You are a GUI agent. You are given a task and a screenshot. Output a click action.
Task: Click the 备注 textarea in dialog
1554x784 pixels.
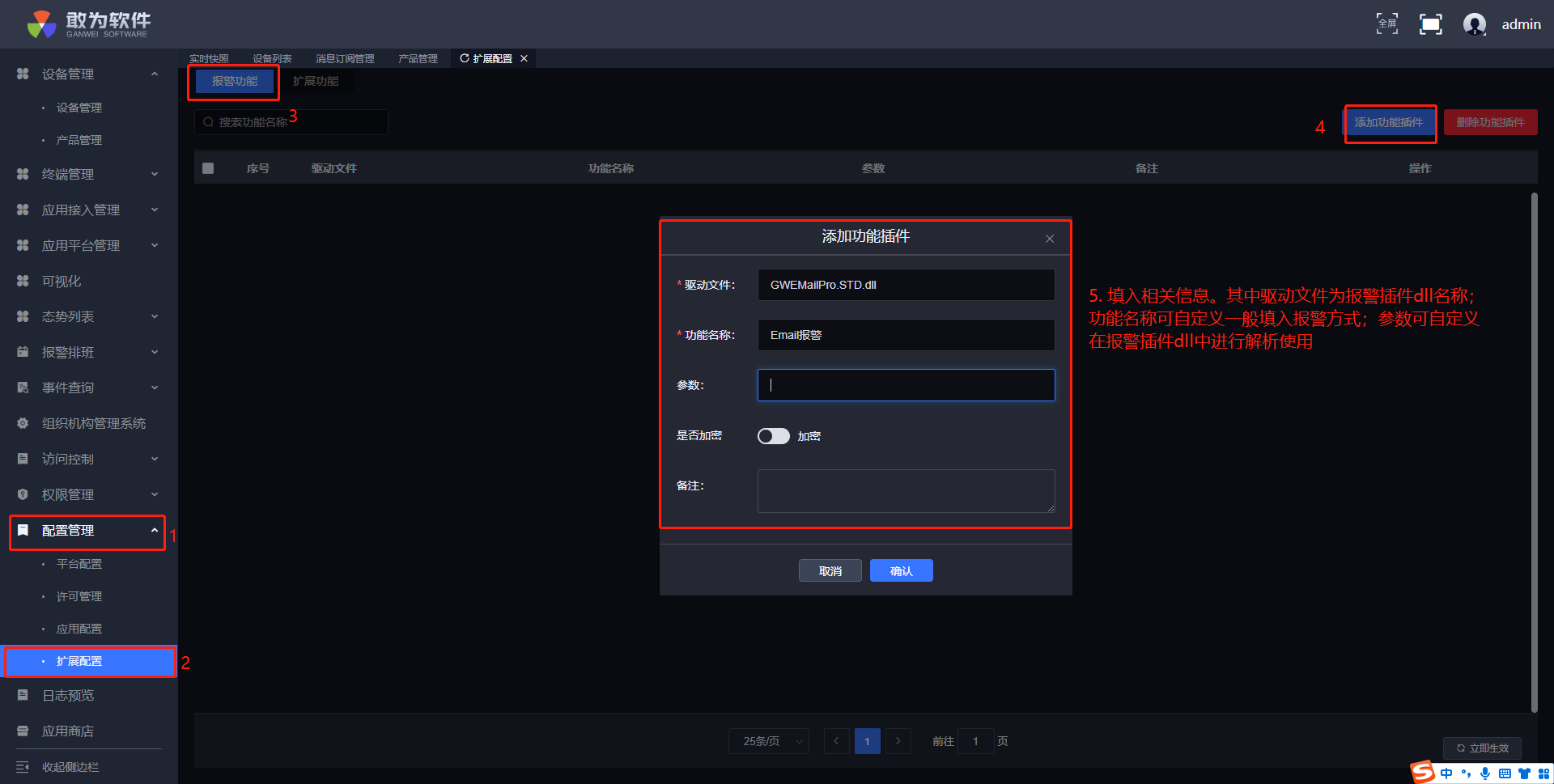coord(906,491)
